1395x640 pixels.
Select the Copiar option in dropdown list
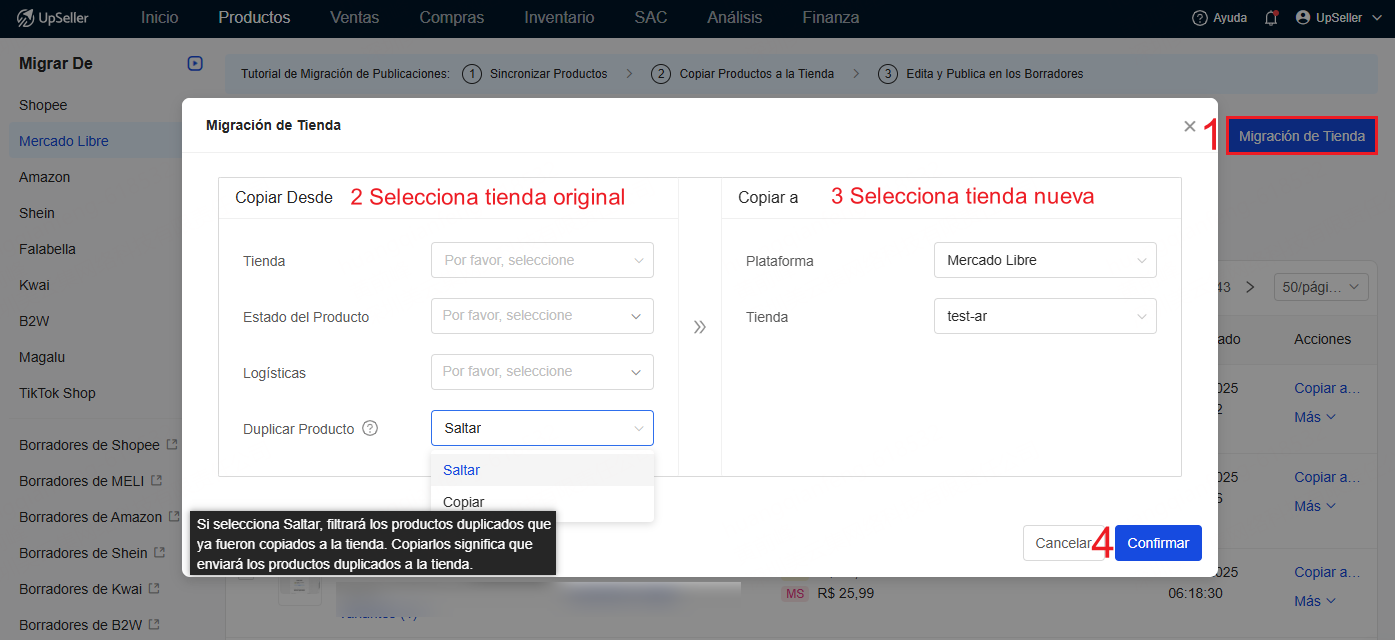click(x=464, y=502)
